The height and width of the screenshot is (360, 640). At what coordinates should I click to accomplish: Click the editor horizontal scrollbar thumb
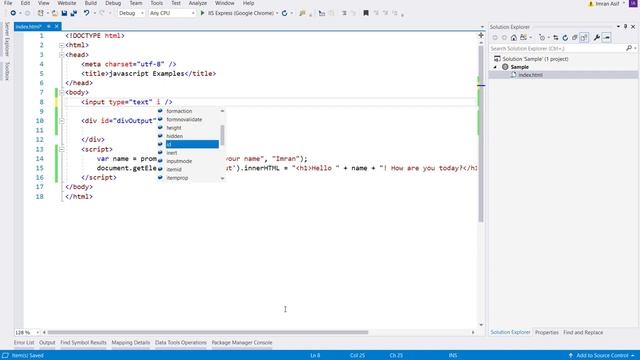[208, 332]
